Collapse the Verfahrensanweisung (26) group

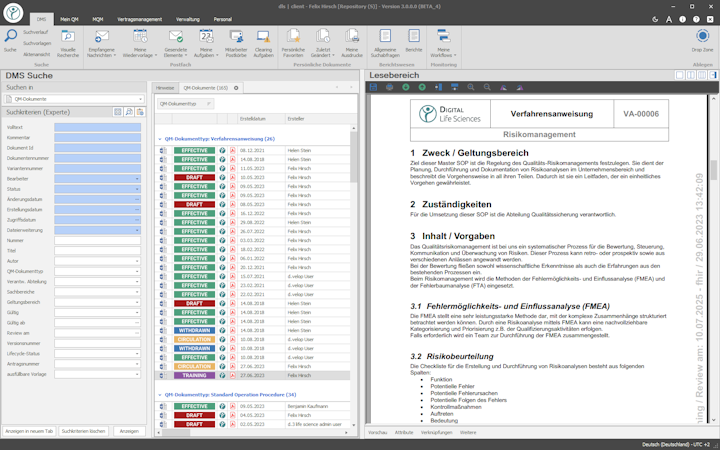coord(160,139)
